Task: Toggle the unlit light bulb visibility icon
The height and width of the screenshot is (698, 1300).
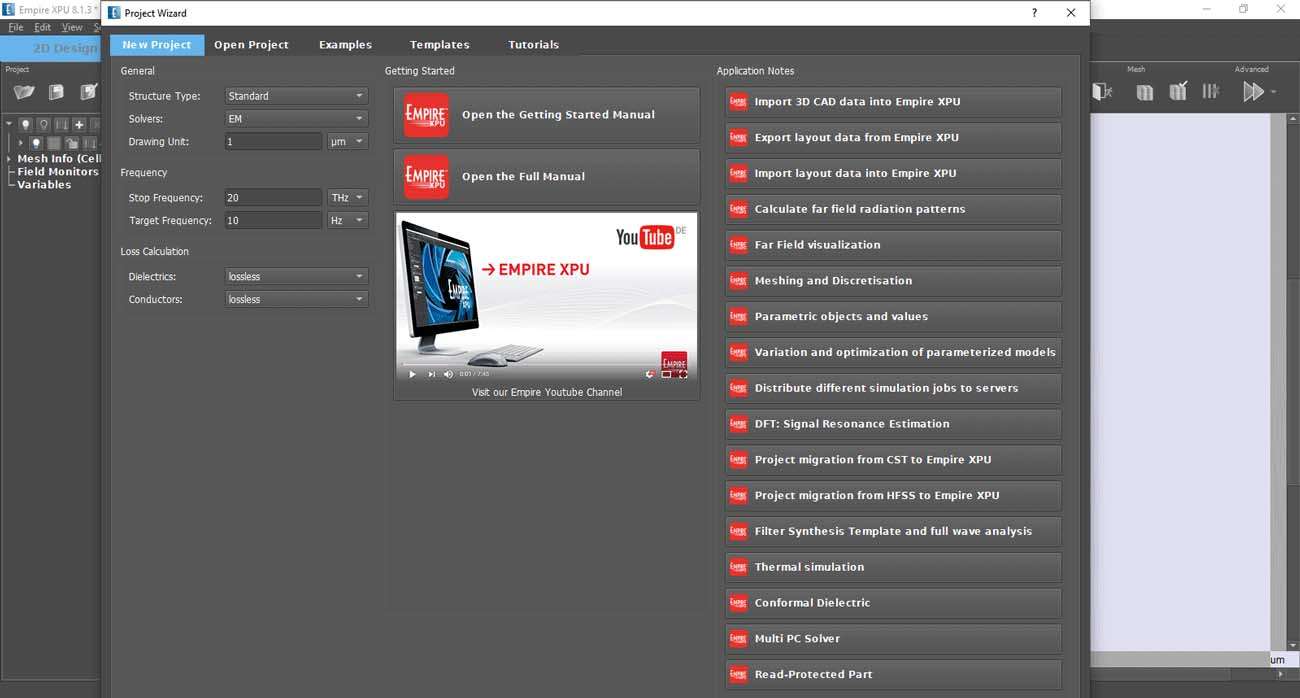Action: click(43, 125)
